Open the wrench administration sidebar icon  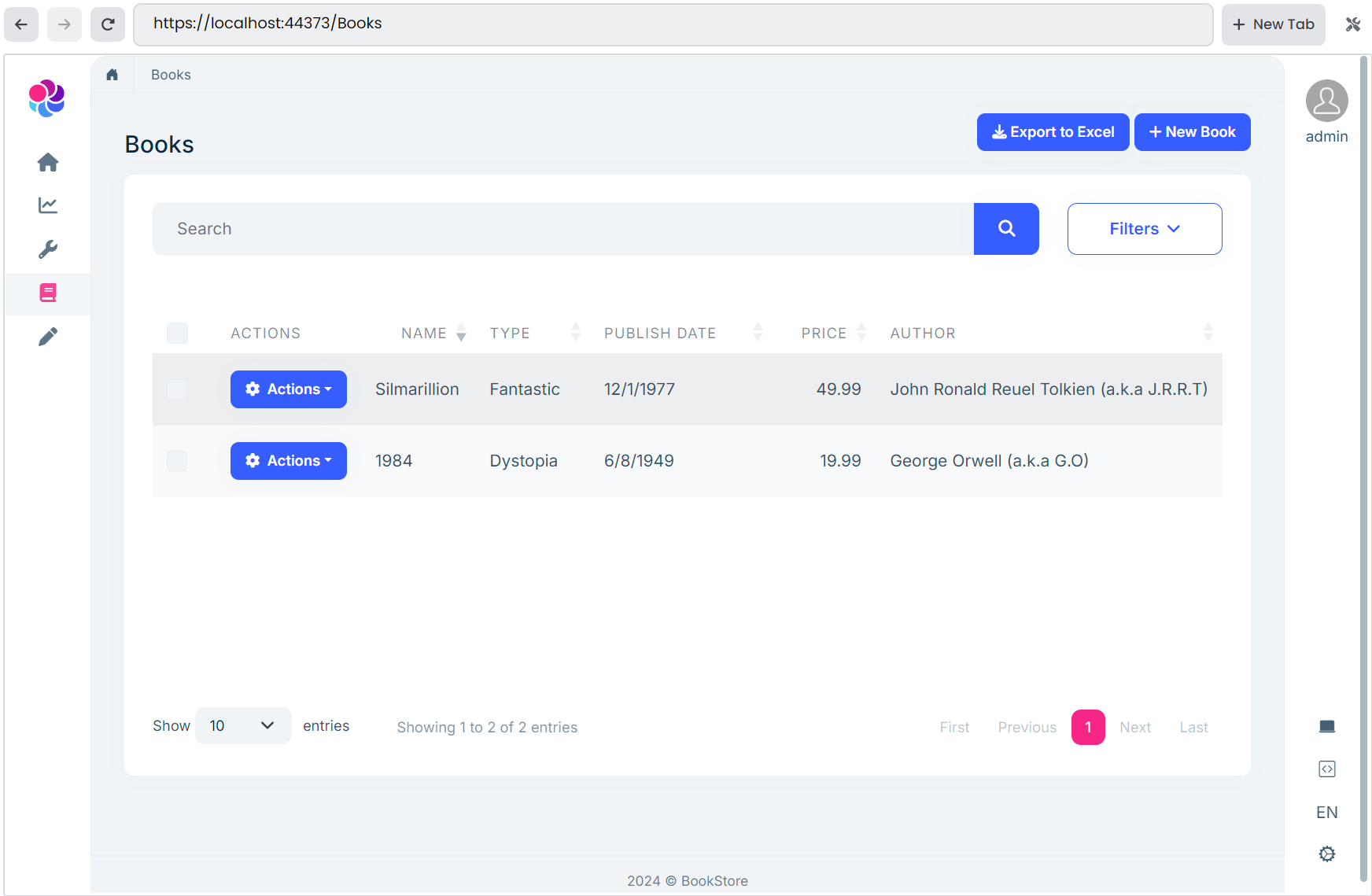(x=48, y=249)
